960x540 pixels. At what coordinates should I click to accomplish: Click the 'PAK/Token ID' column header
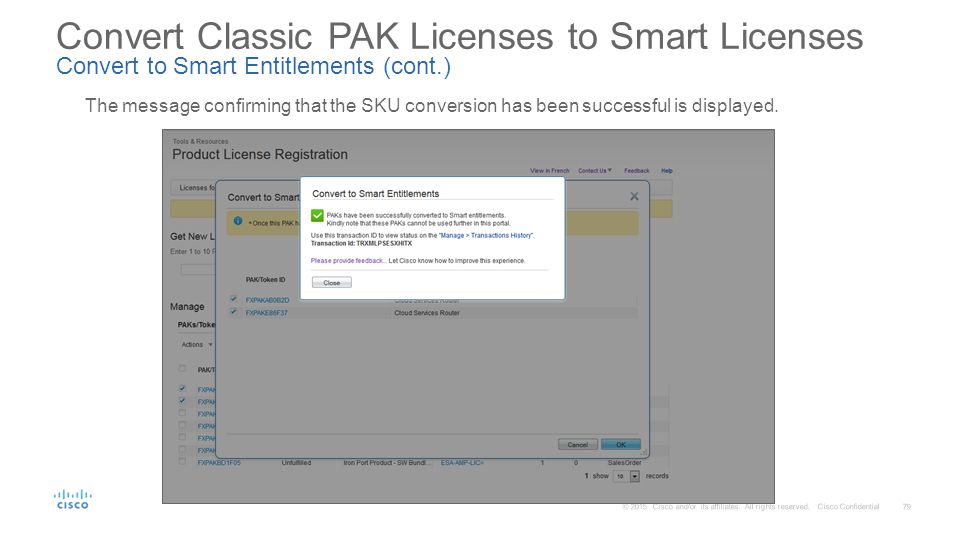[265, 279]
